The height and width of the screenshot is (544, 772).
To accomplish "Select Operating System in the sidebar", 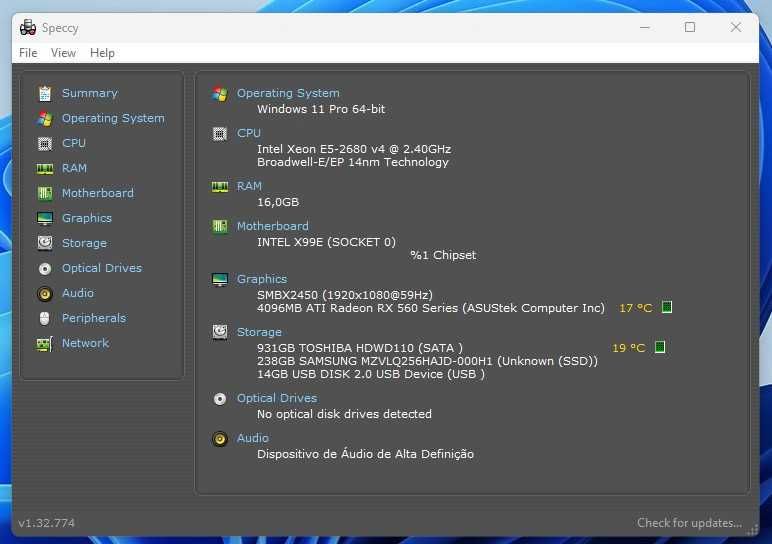I will coord(113,118).
